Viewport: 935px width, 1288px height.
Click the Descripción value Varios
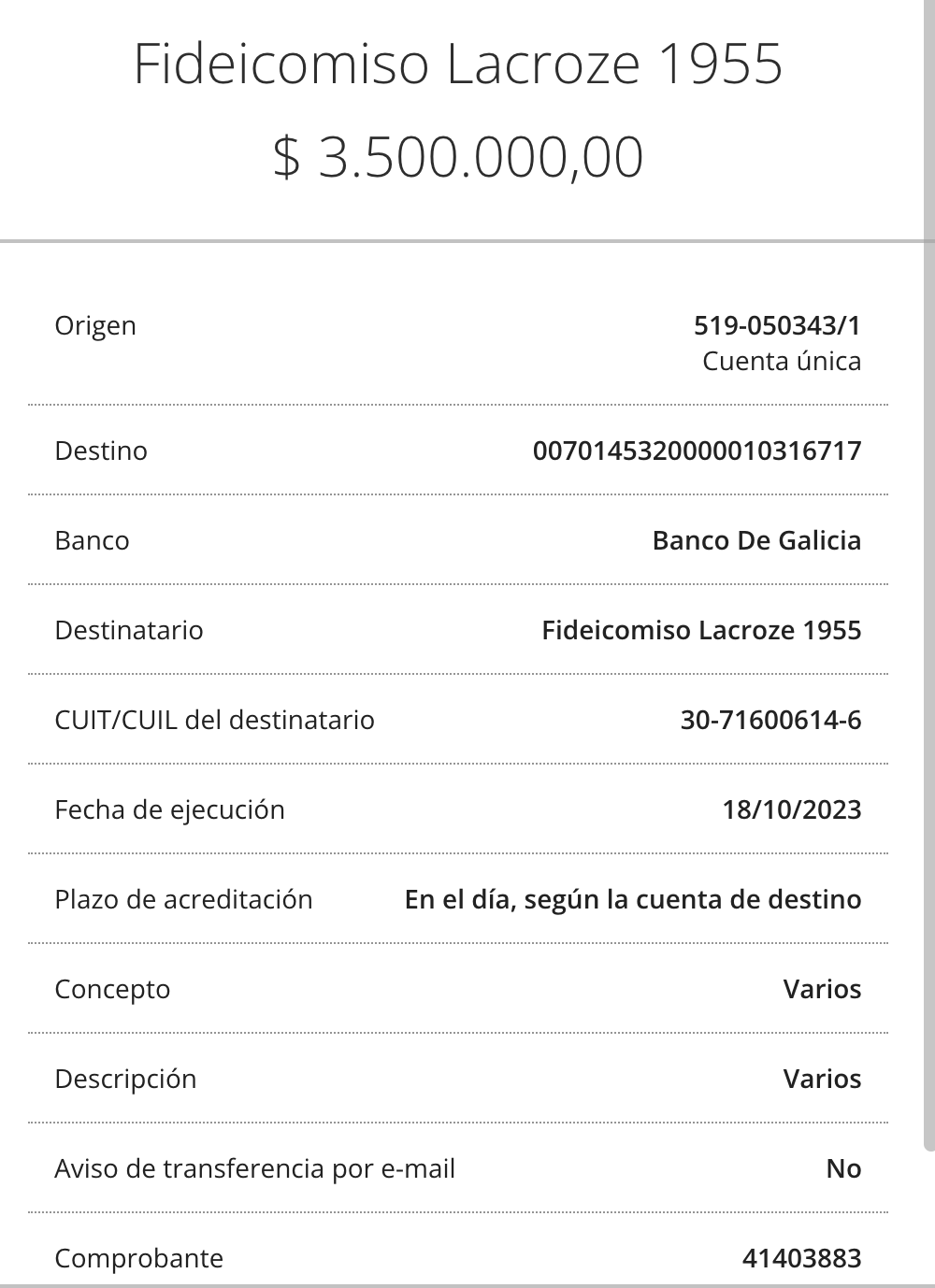coord(822,1079)
